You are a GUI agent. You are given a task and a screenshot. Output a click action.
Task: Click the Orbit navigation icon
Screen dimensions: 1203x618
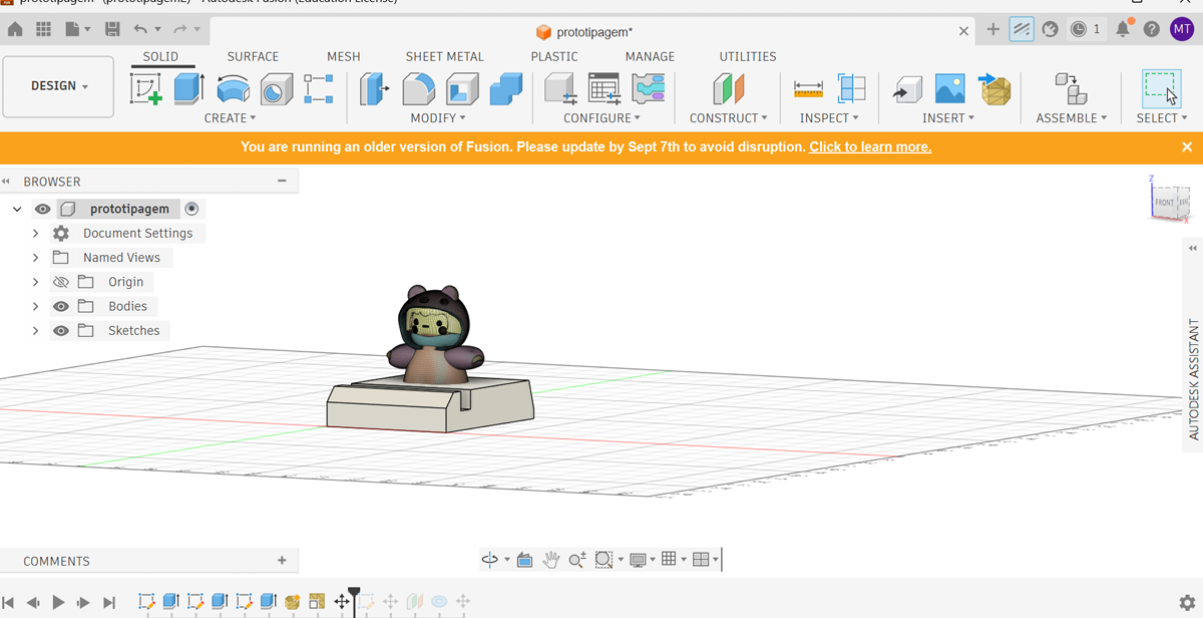[x=490, y=560]
